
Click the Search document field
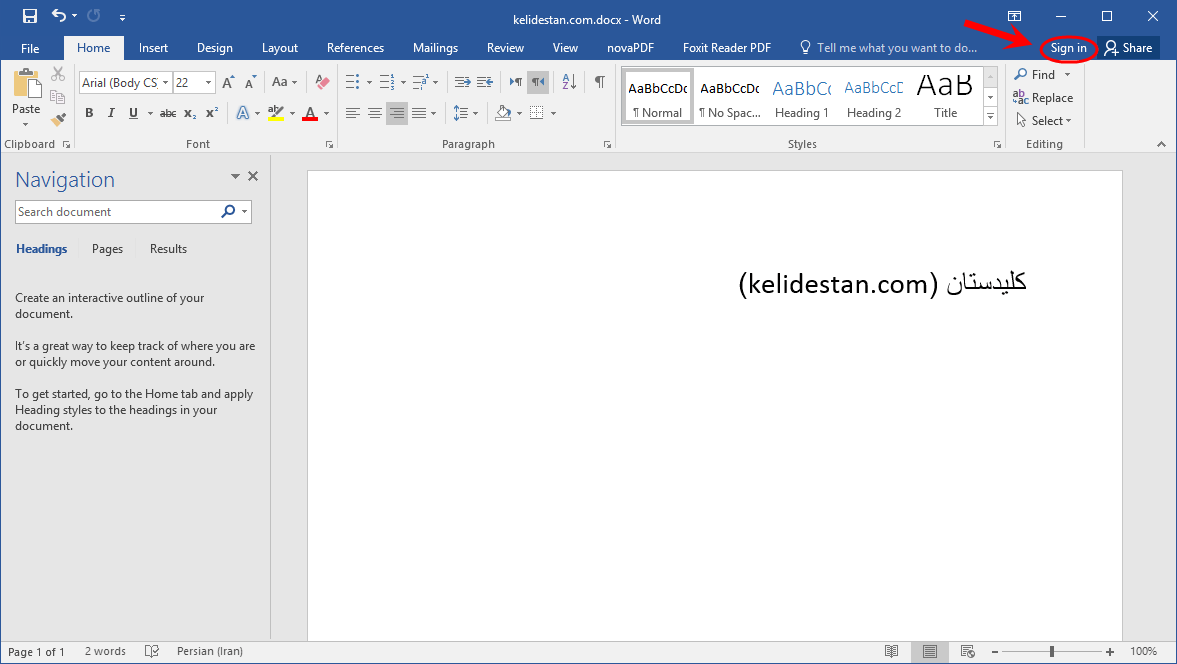tap(116, 212)
